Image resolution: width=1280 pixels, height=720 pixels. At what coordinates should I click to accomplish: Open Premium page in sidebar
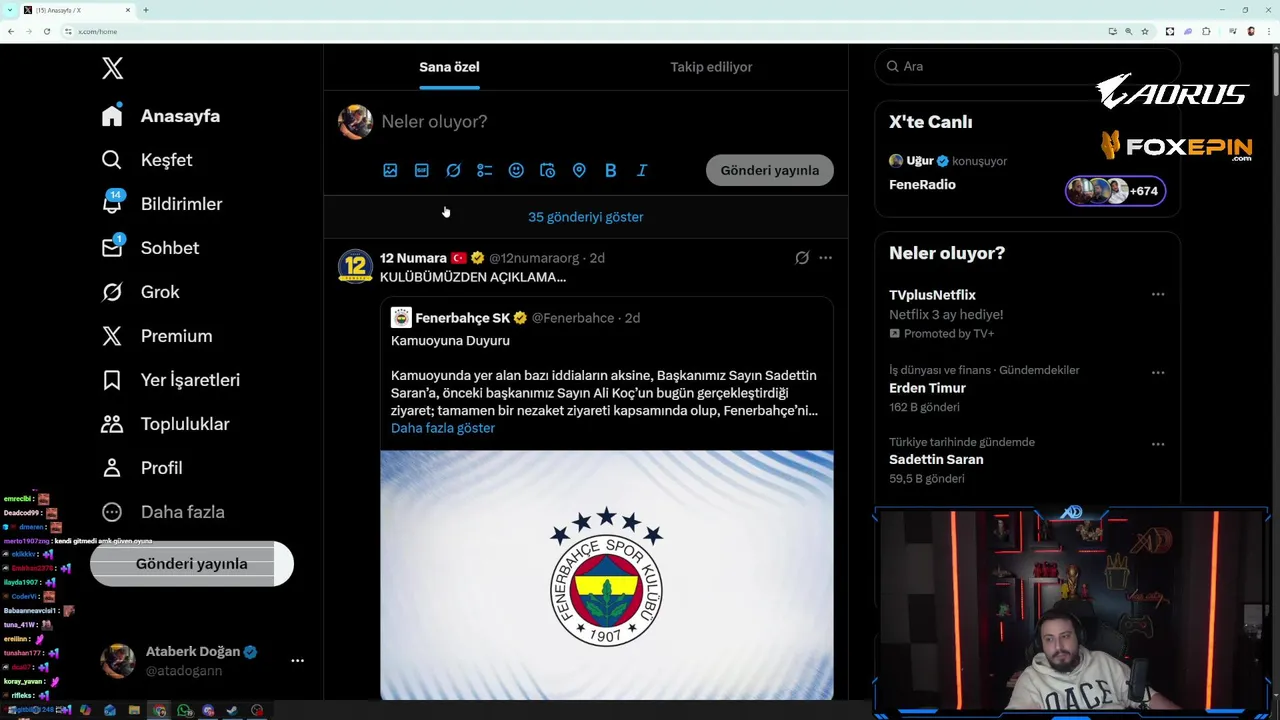pyautogui.click(x=156, y=336)
